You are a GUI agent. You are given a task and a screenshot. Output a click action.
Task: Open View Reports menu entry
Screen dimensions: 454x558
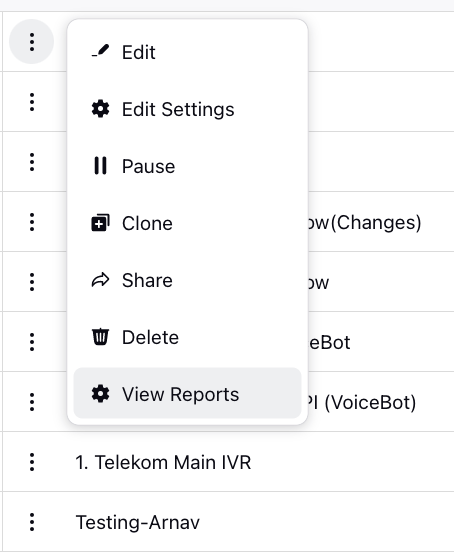click(187, 393)
